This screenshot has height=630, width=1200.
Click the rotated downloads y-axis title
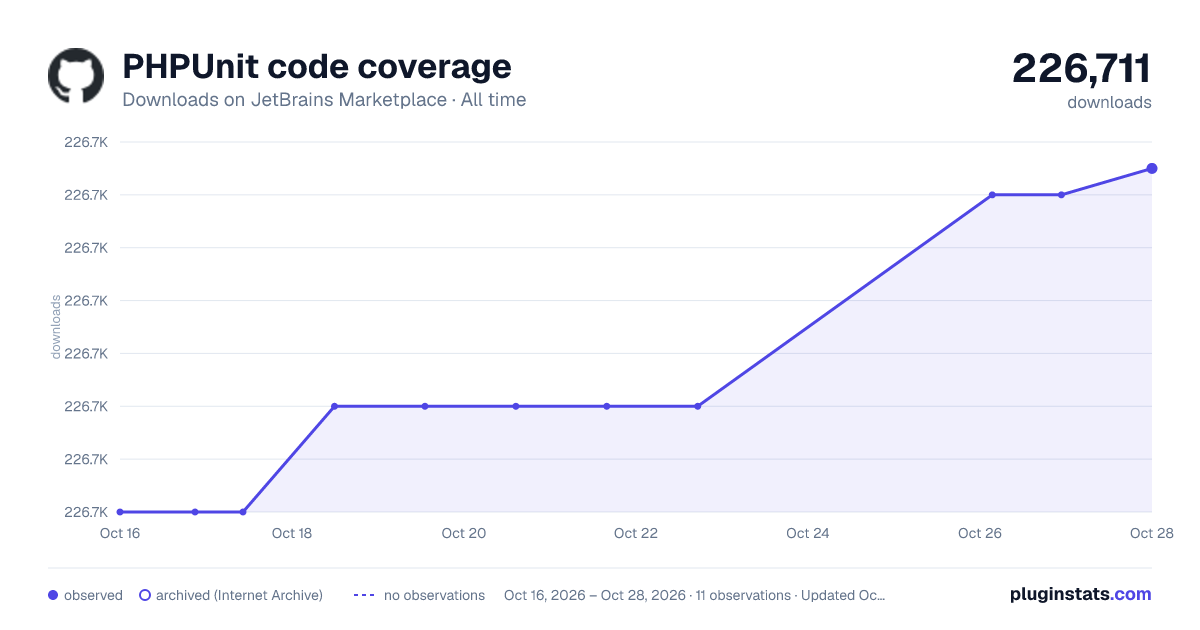coord(56,326)
